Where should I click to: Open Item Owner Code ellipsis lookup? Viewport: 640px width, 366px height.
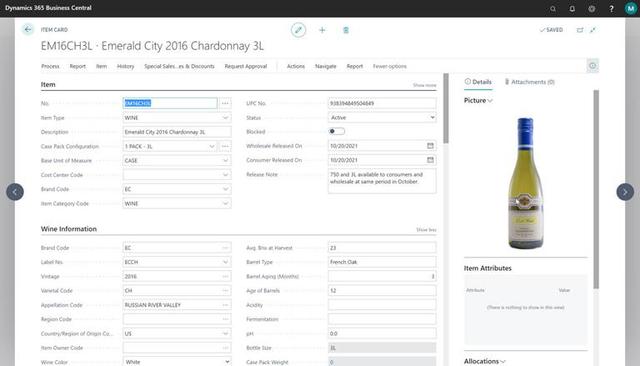225,348
